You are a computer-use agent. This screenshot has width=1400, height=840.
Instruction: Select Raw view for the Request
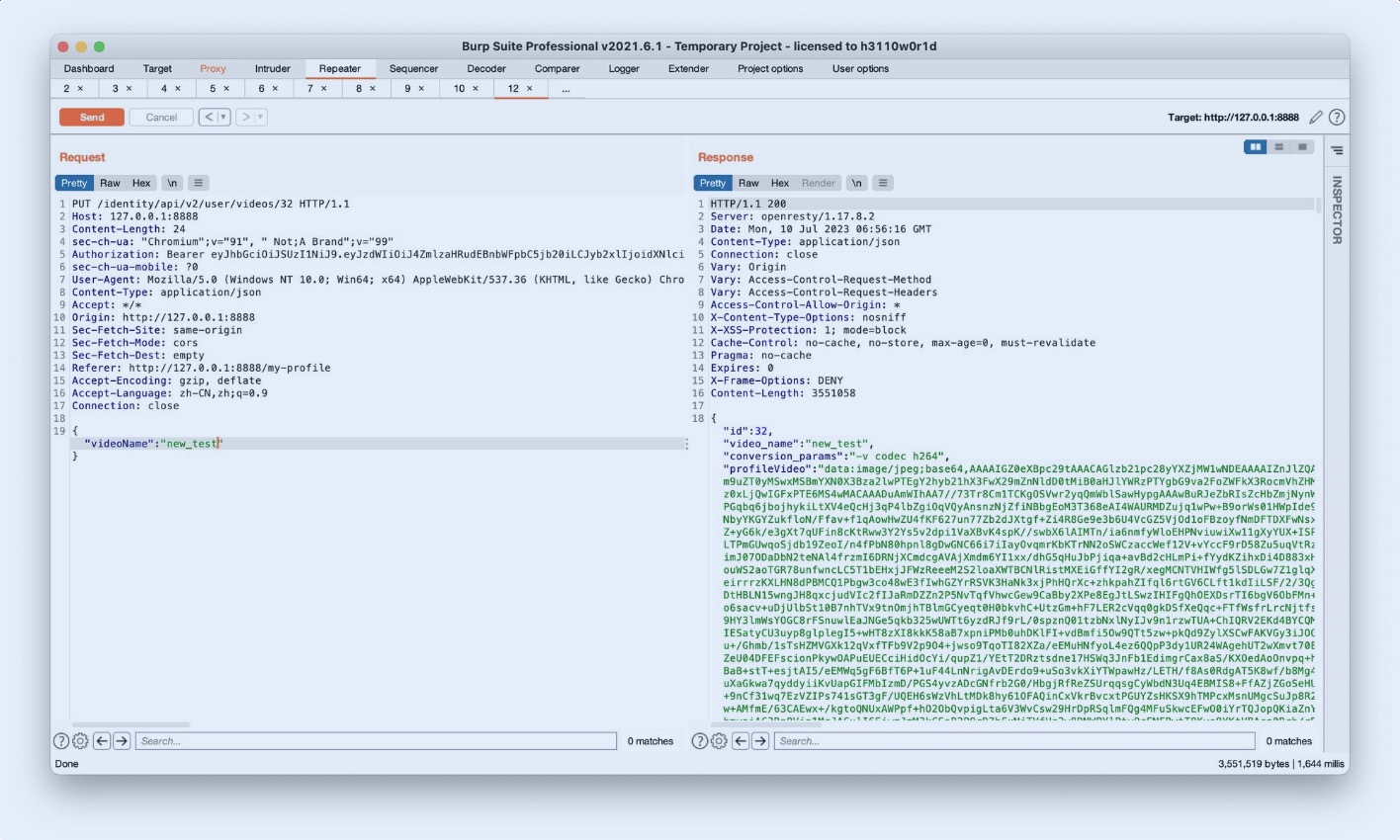tap(110, 183)
